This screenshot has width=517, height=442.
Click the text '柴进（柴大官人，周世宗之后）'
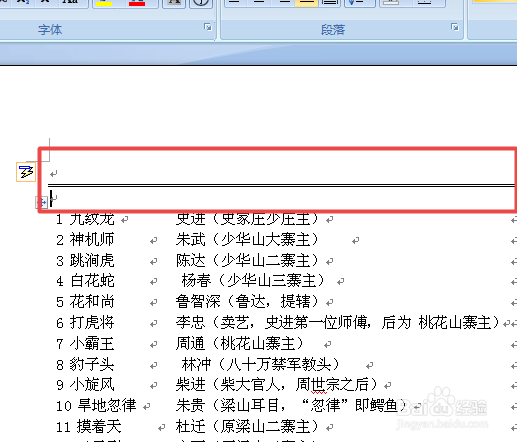click(x=277, y=385)
